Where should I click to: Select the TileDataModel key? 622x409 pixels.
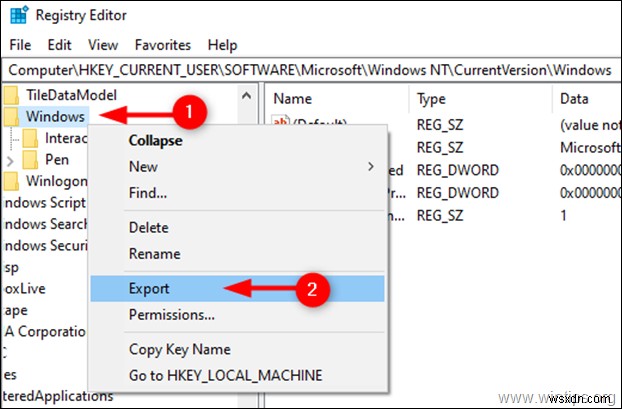[x=71, y=95]
